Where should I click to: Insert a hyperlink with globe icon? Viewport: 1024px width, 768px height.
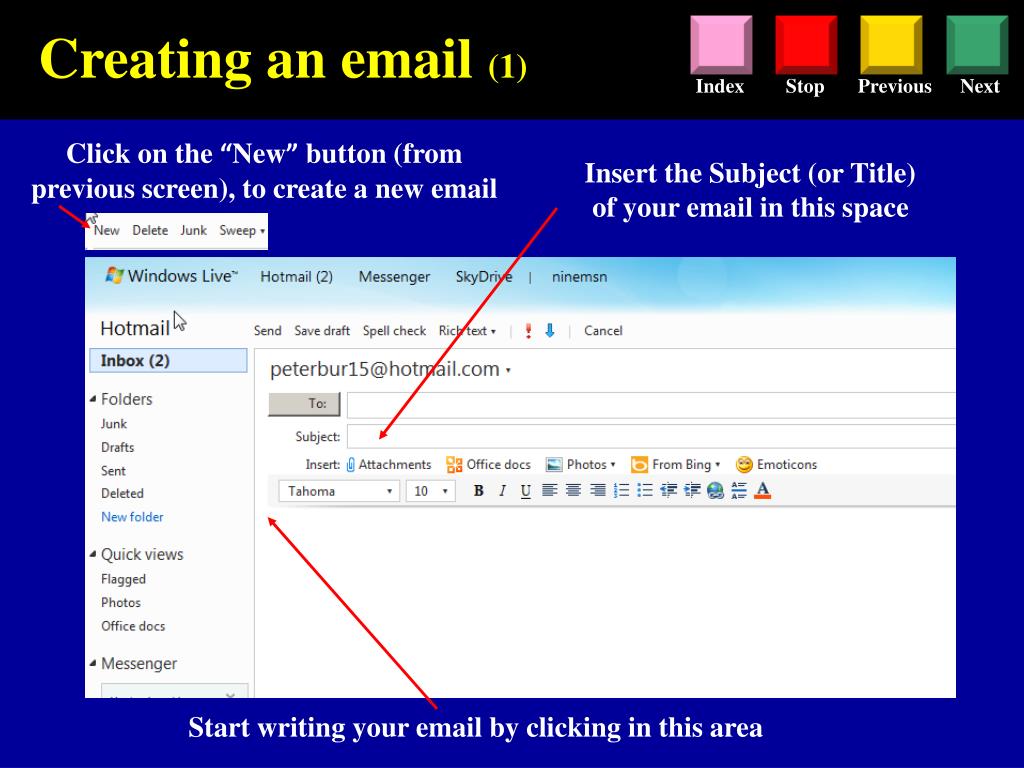715,490
